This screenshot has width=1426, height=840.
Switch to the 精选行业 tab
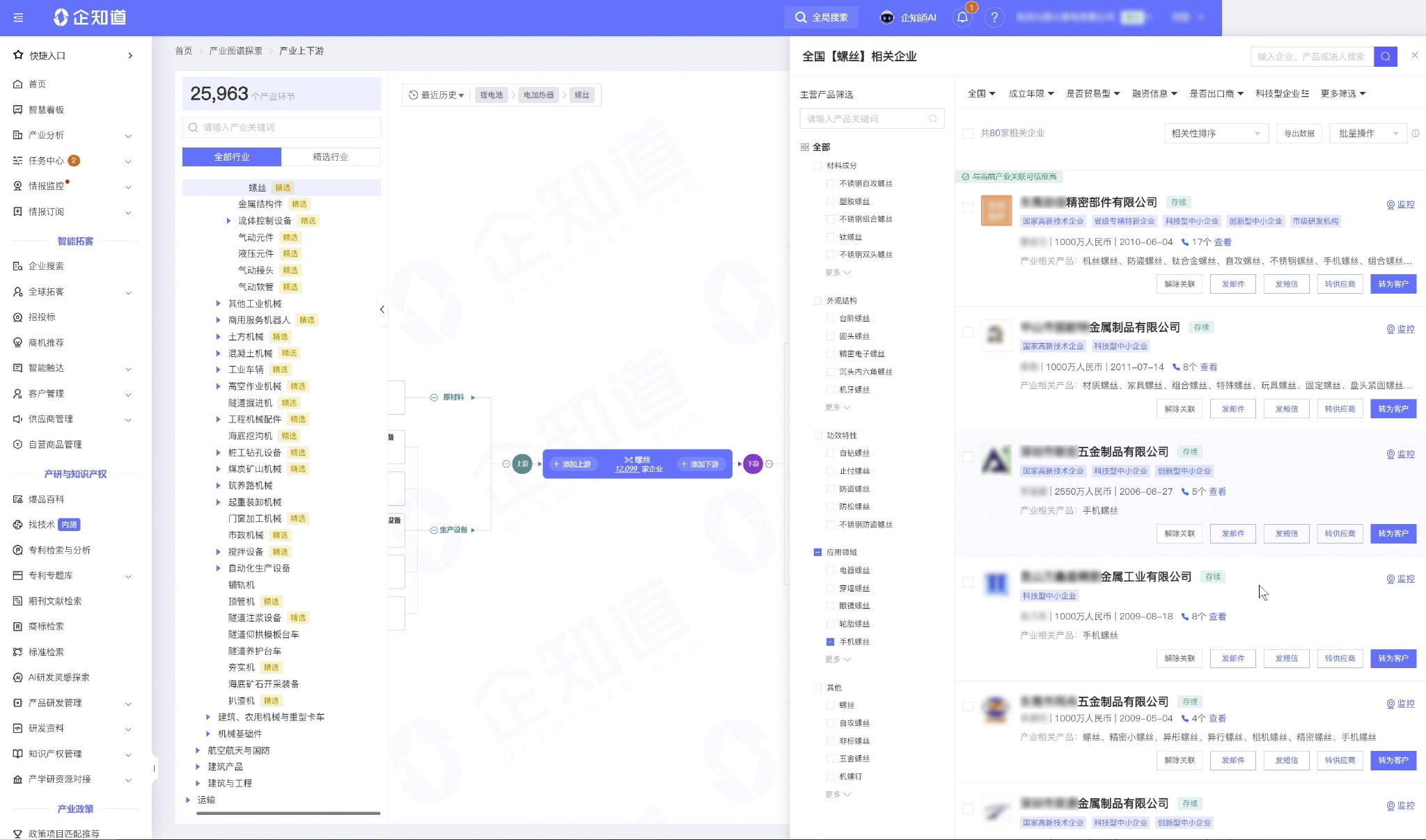330,157
